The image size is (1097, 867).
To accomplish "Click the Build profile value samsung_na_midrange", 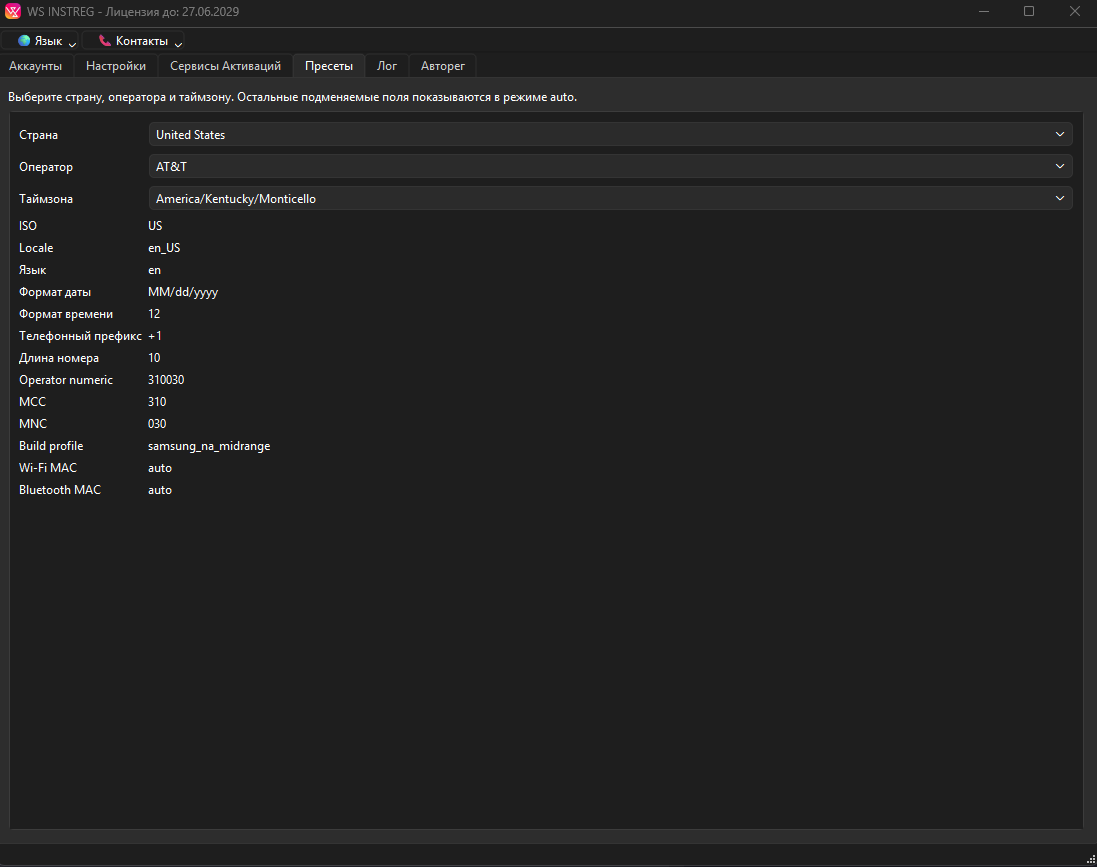I will point(209,446).
